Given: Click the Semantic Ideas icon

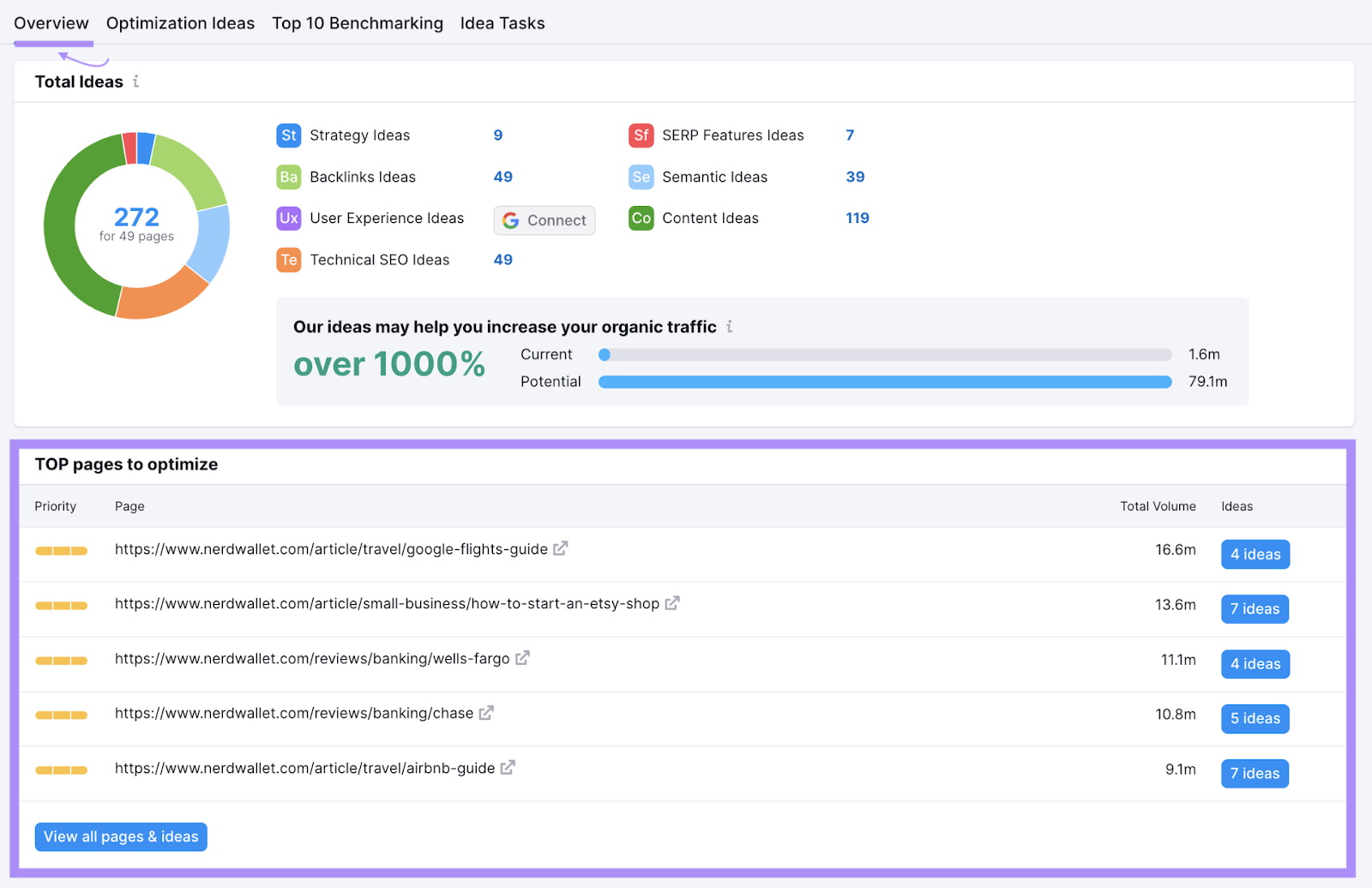Looking at the screenshot, I should pyautogui.click(x=641, y=177).
